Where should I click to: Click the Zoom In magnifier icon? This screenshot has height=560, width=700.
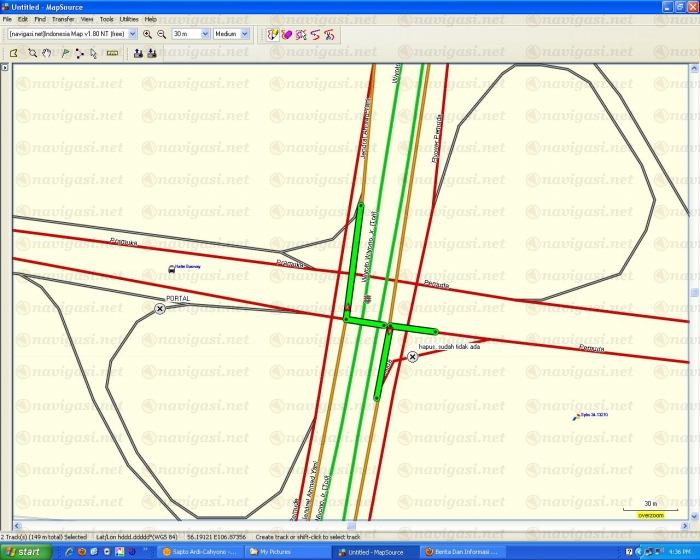pyautogui.click(x=147, y=34)
